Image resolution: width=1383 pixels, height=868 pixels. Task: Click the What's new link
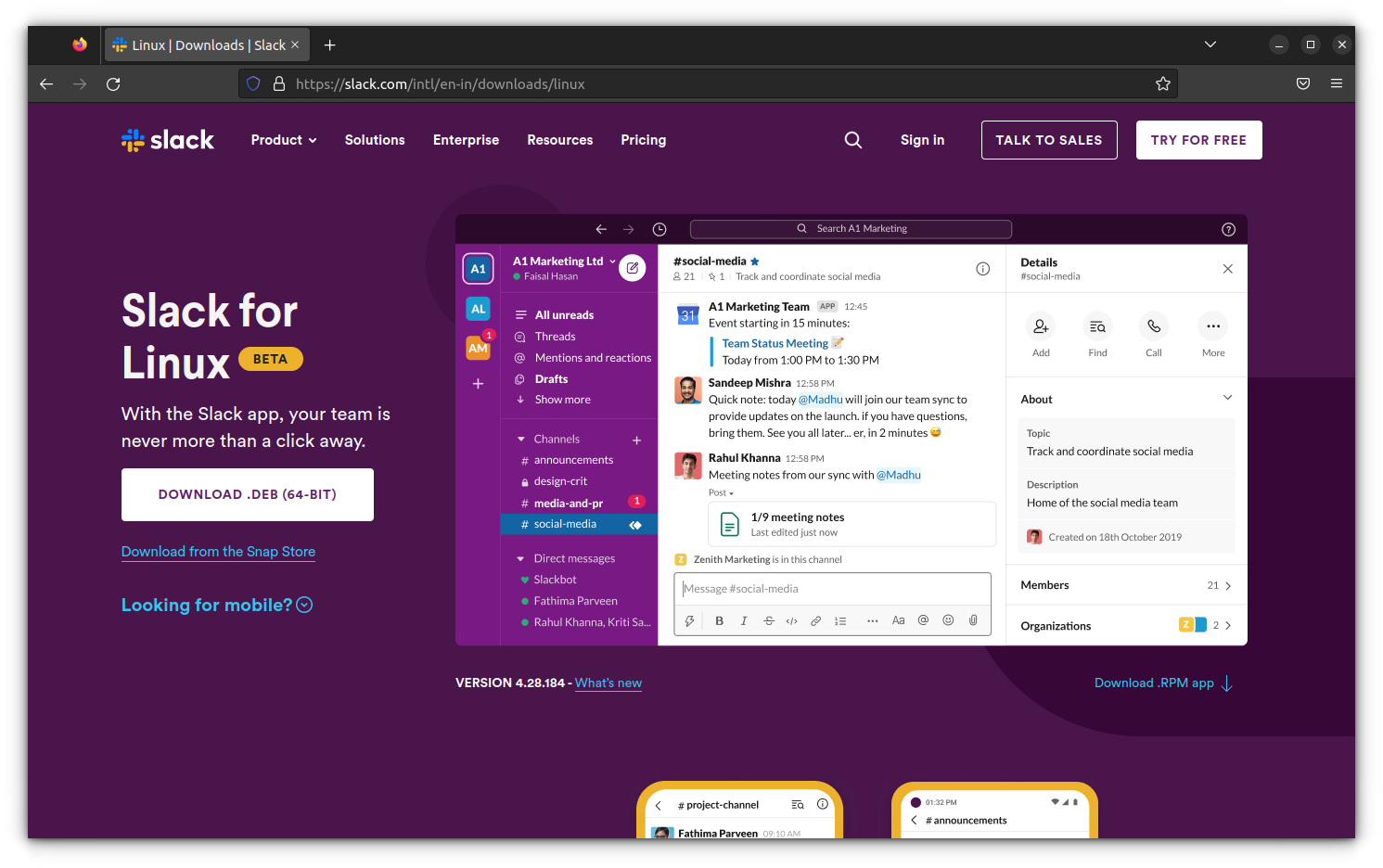[608, 683]
